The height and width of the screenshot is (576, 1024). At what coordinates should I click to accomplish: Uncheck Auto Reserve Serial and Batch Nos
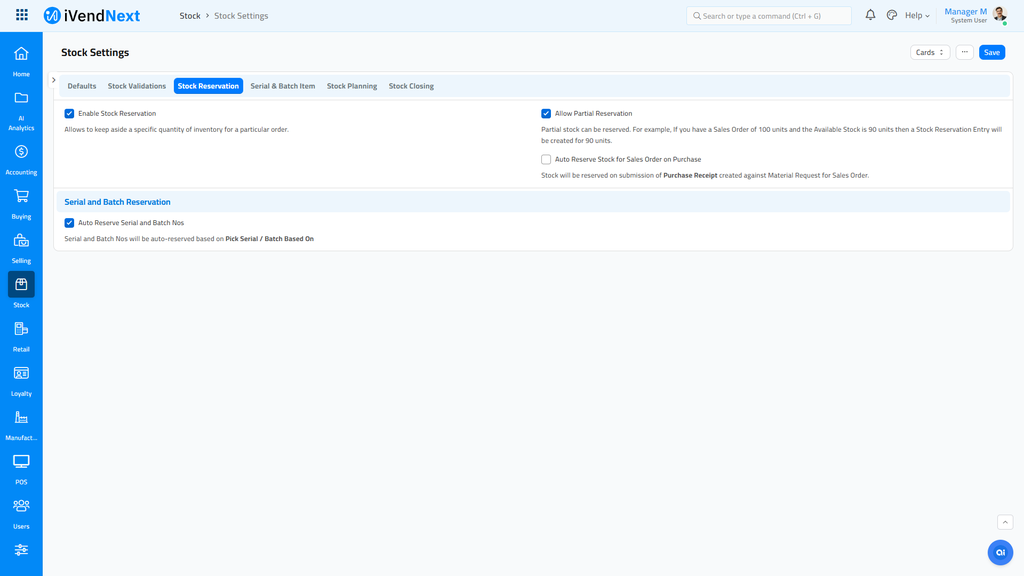click(x=69, y=223)
